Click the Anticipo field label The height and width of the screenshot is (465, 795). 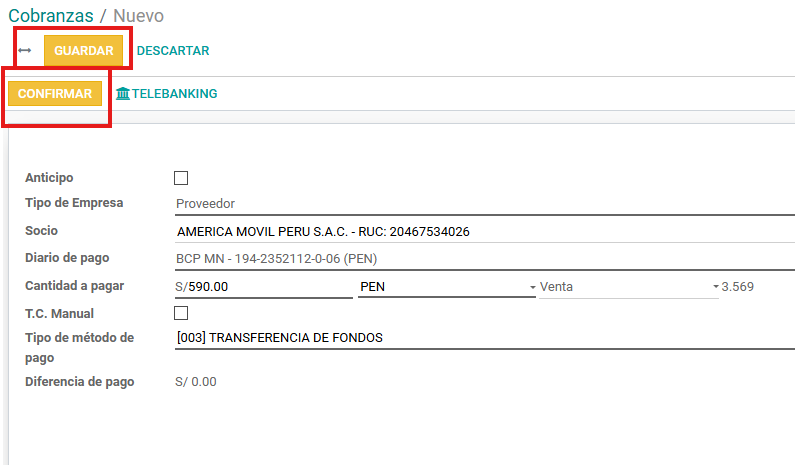tap(49, 177)
